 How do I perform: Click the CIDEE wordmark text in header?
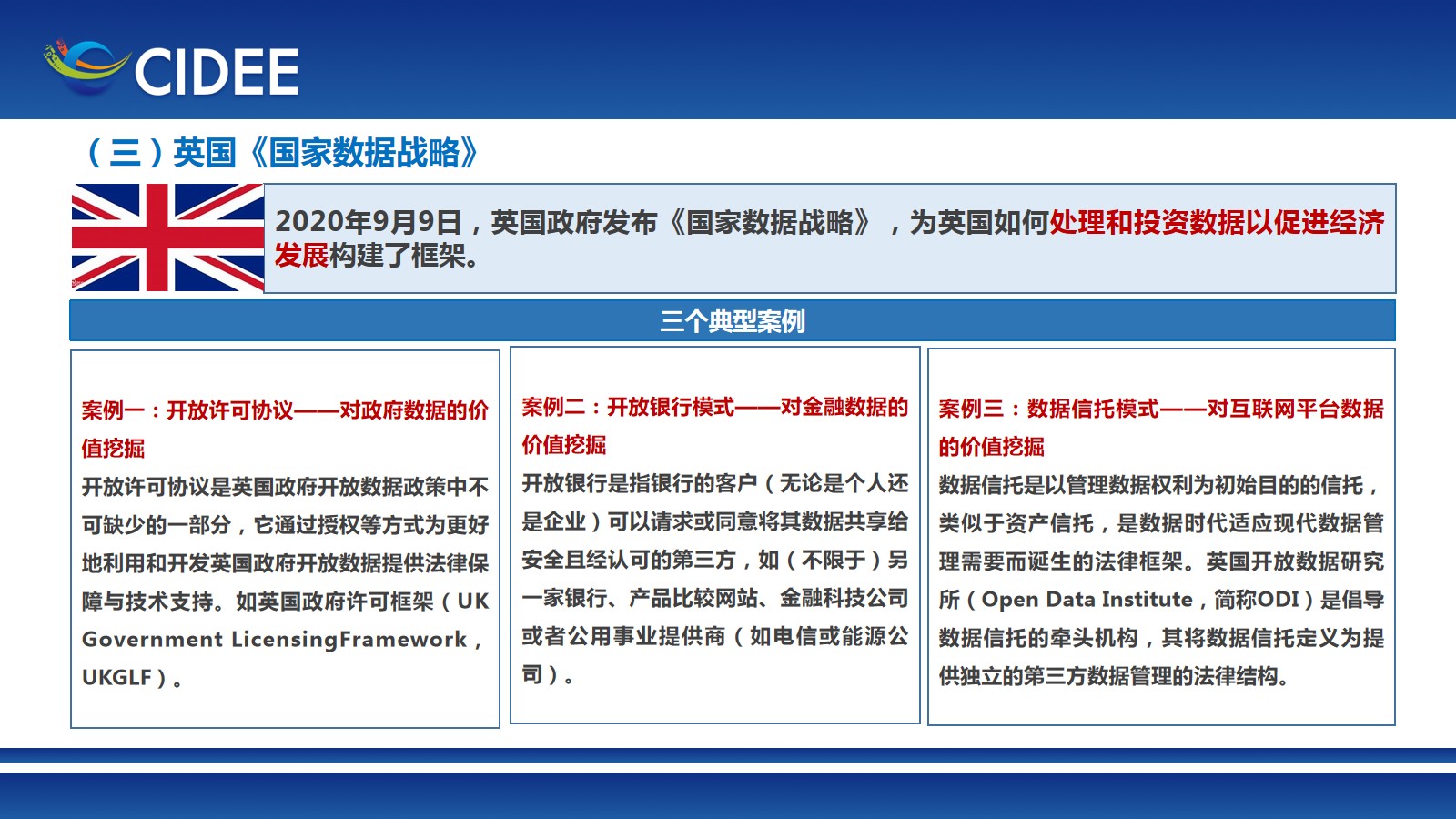tap(217, 73)
